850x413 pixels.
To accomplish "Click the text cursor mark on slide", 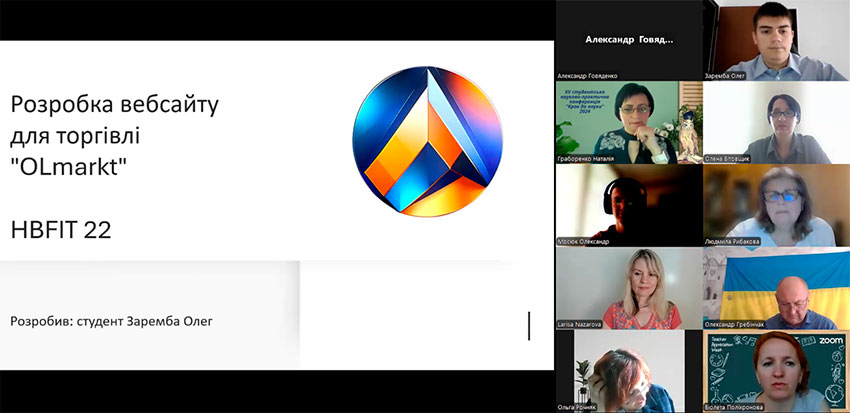I will coord(529,324).
